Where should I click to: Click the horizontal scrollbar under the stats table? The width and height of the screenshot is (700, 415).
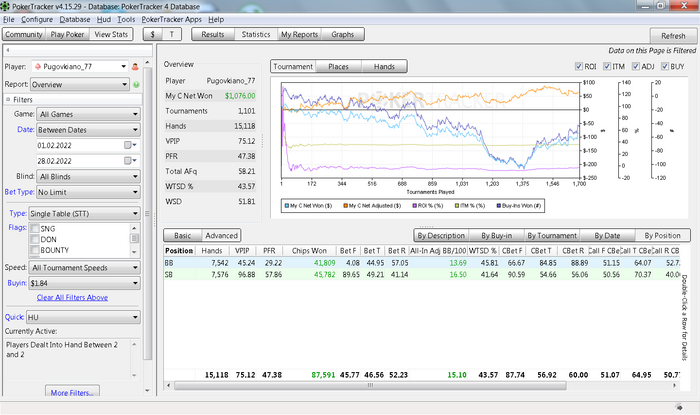370,385
